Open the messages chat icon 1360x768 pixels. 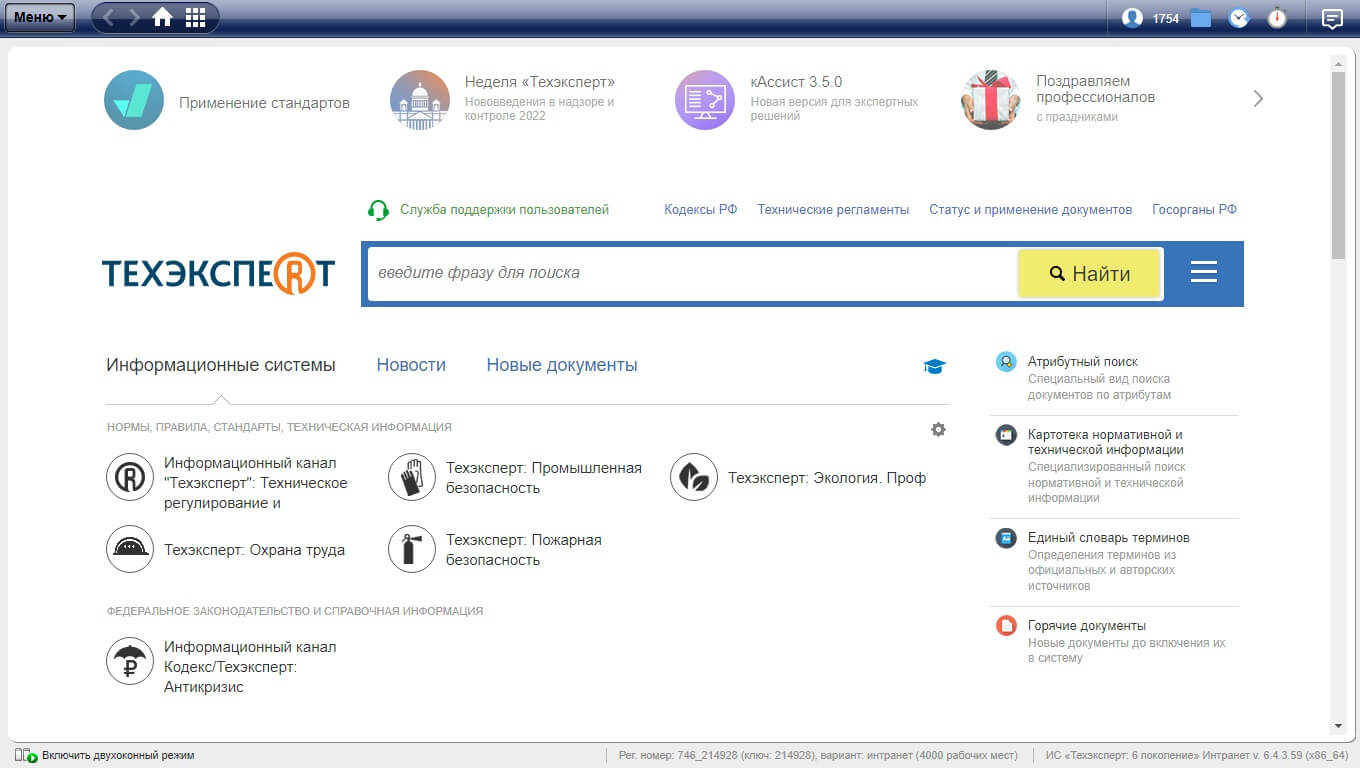pyautogui.click(x=1332, y=18)
